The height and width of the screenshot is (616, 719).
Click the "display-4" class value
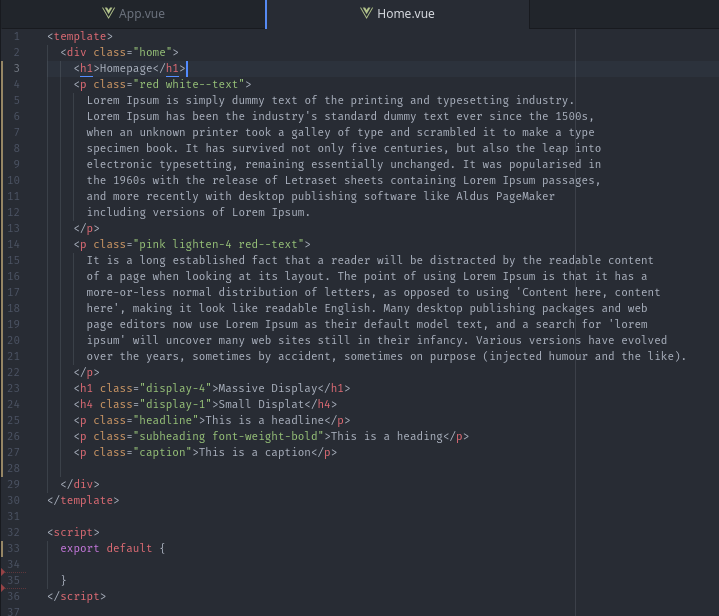pos(175,388)
